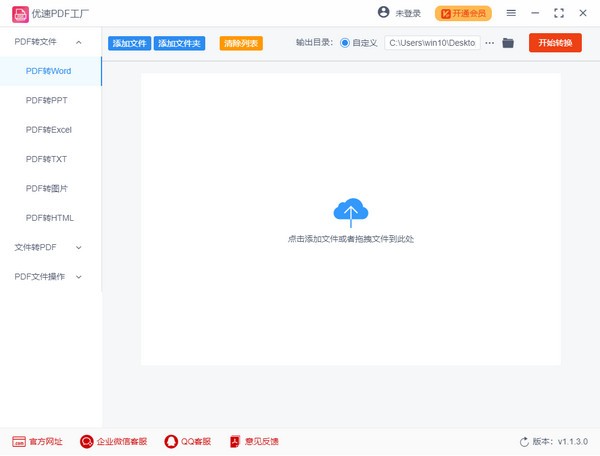Viewport: 600px width, 456px height.
Task: Click the three-dots browse path button
Action: point(490,43)
